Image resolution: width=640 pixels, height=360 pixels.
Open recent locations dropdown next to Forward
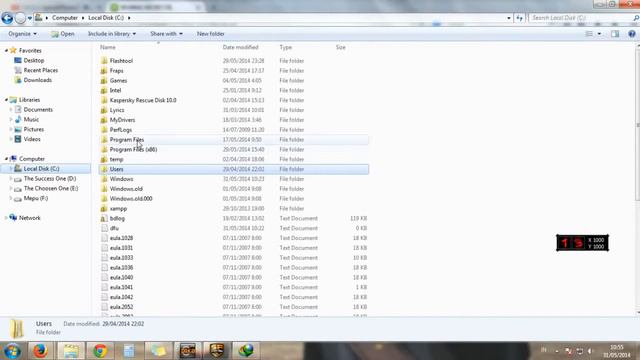point(30,18)
